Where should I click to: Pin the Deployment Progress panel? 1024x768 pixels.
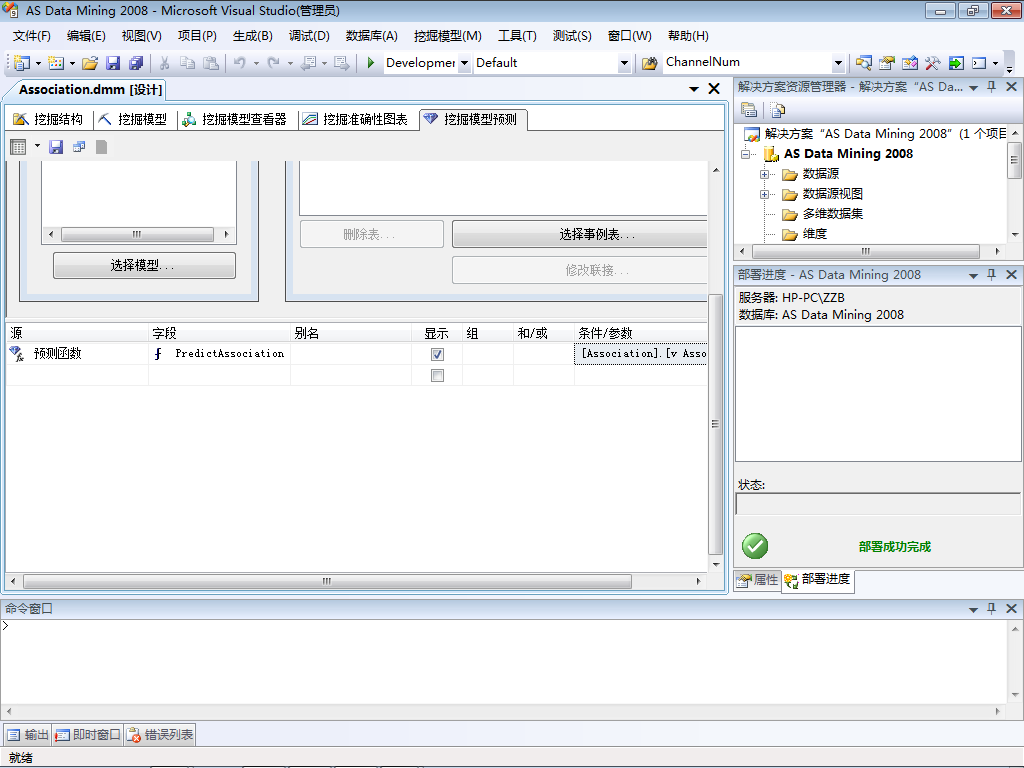click(991, 274)
